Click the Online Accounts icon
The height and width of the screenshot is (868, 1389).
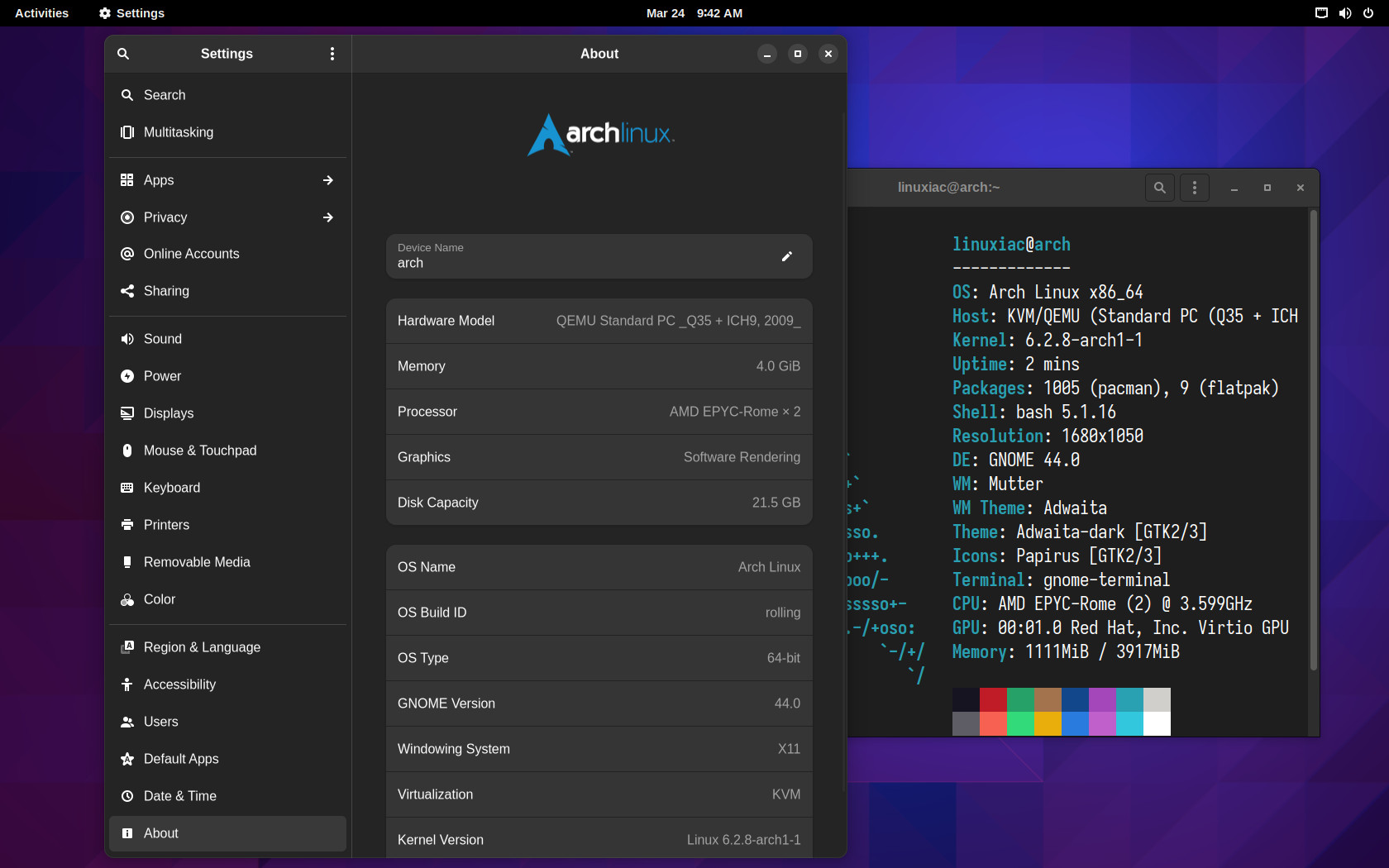tap(127, 254)
